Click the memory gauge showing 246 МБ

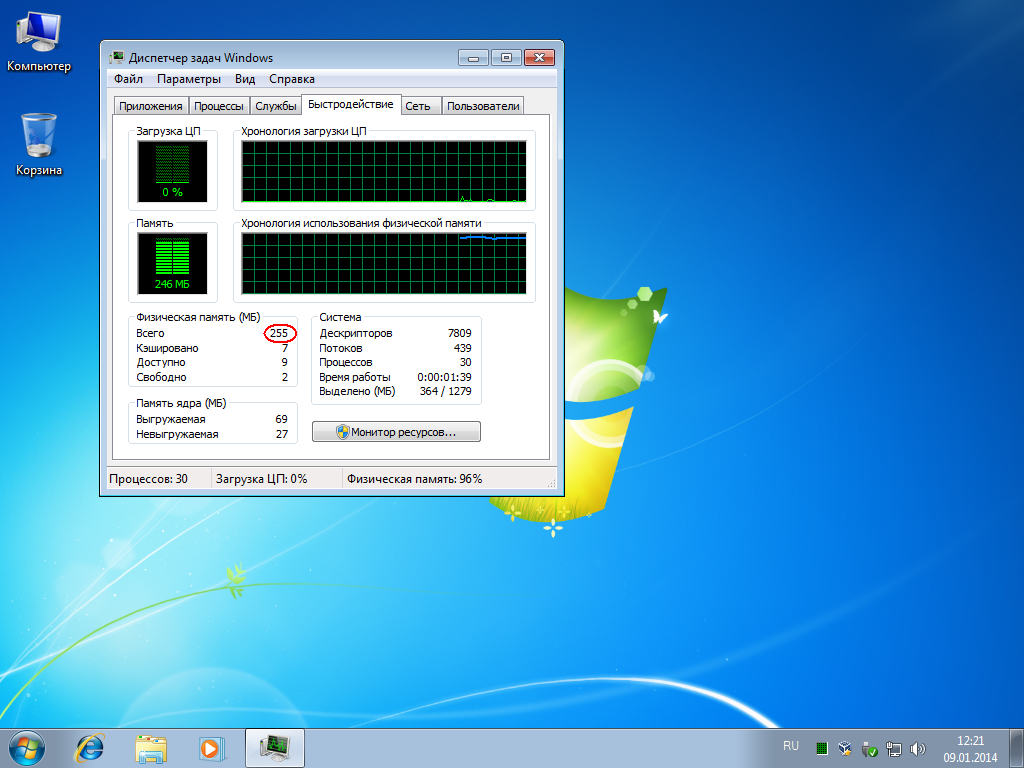pyautogui.click(x=172, y=264)
